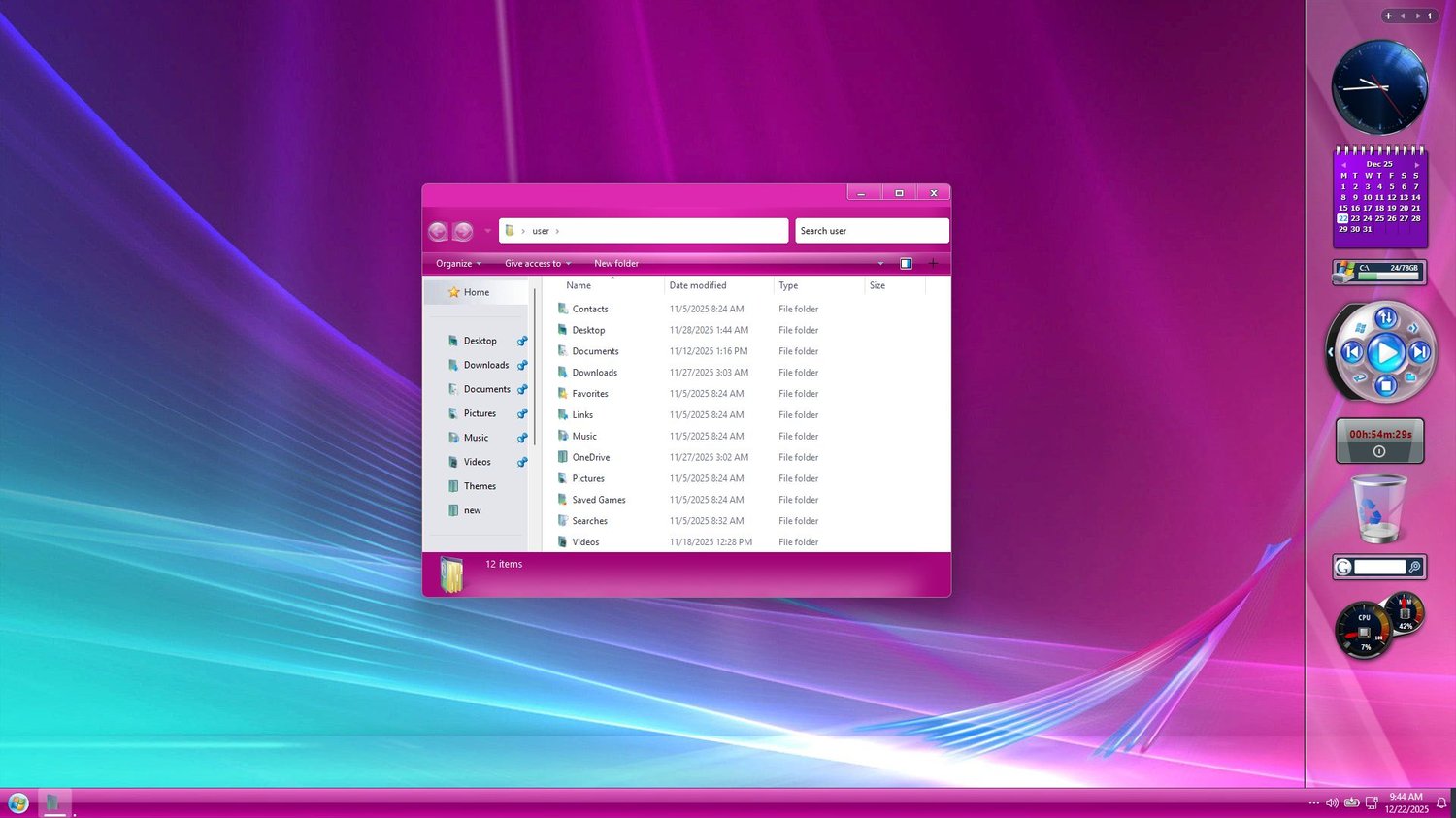
Task: Open pinned Downloads in navigation pane
Action: coord(485,365)
